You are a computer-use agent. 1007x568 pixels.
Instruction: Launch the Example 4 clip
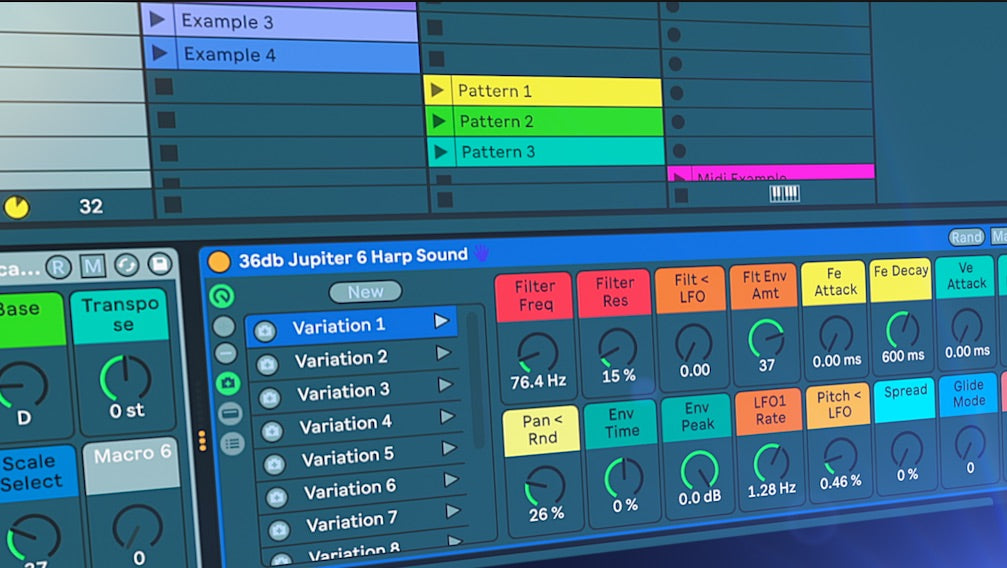(x=158, y=54)
